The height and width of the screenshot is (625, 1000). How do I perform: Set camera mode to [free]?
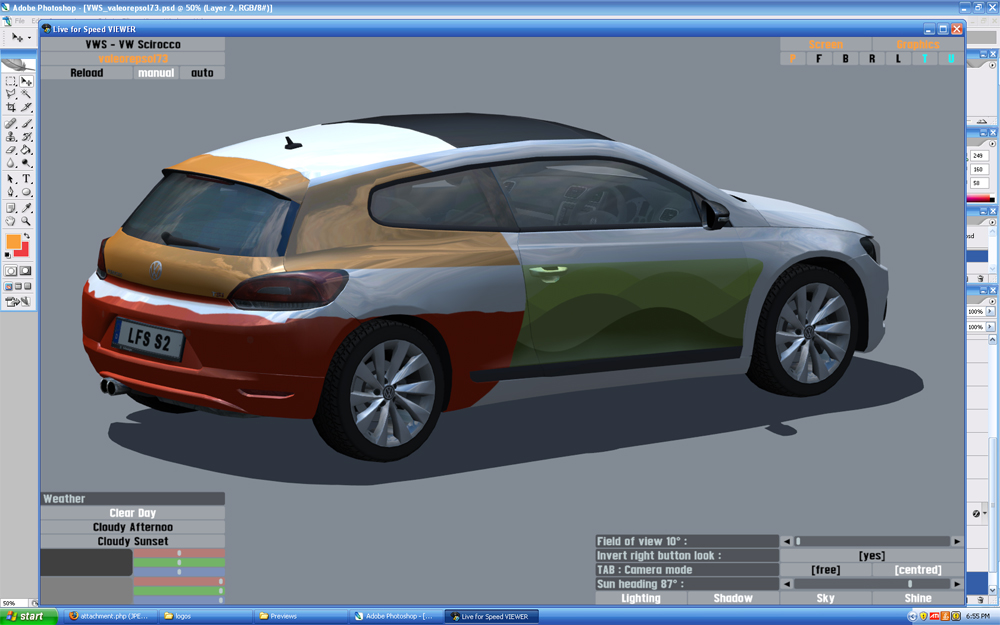[826, 570]
